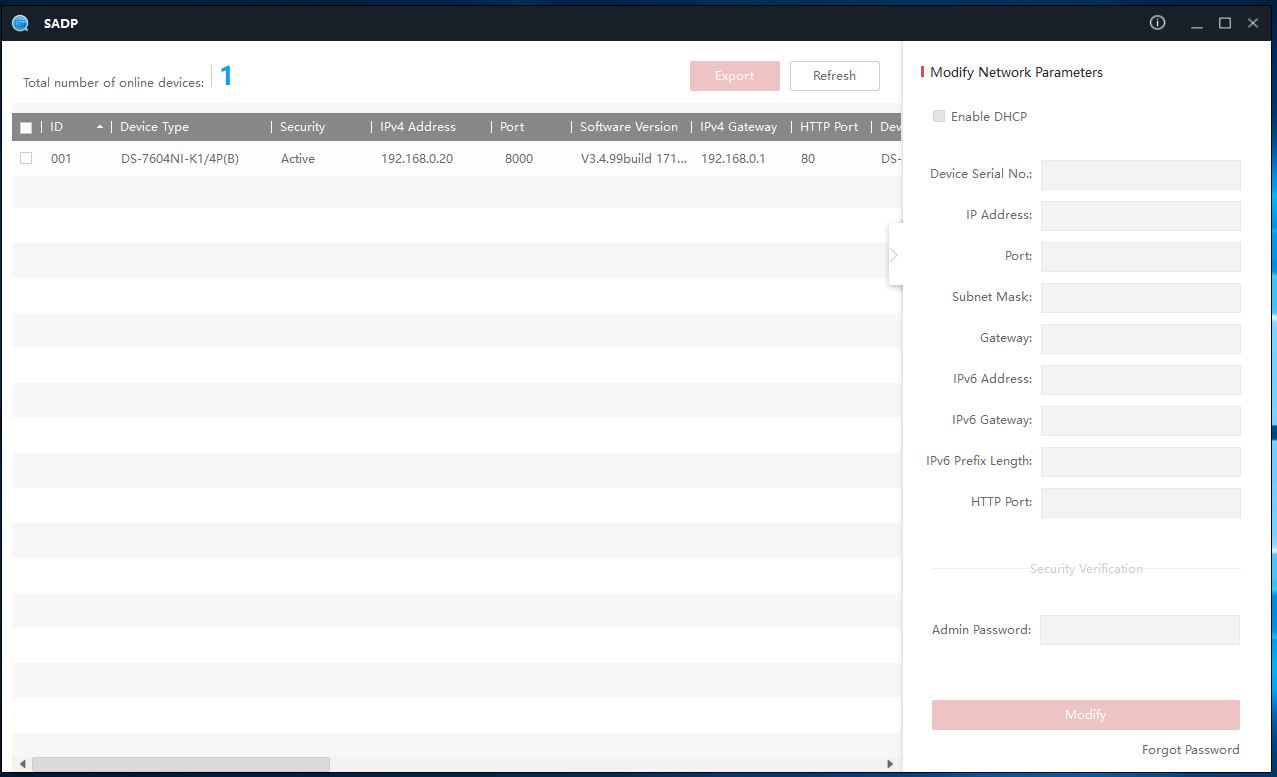Open the info/about icon in title bar
1277x777 pixels.
click(x=1158, y=23)
